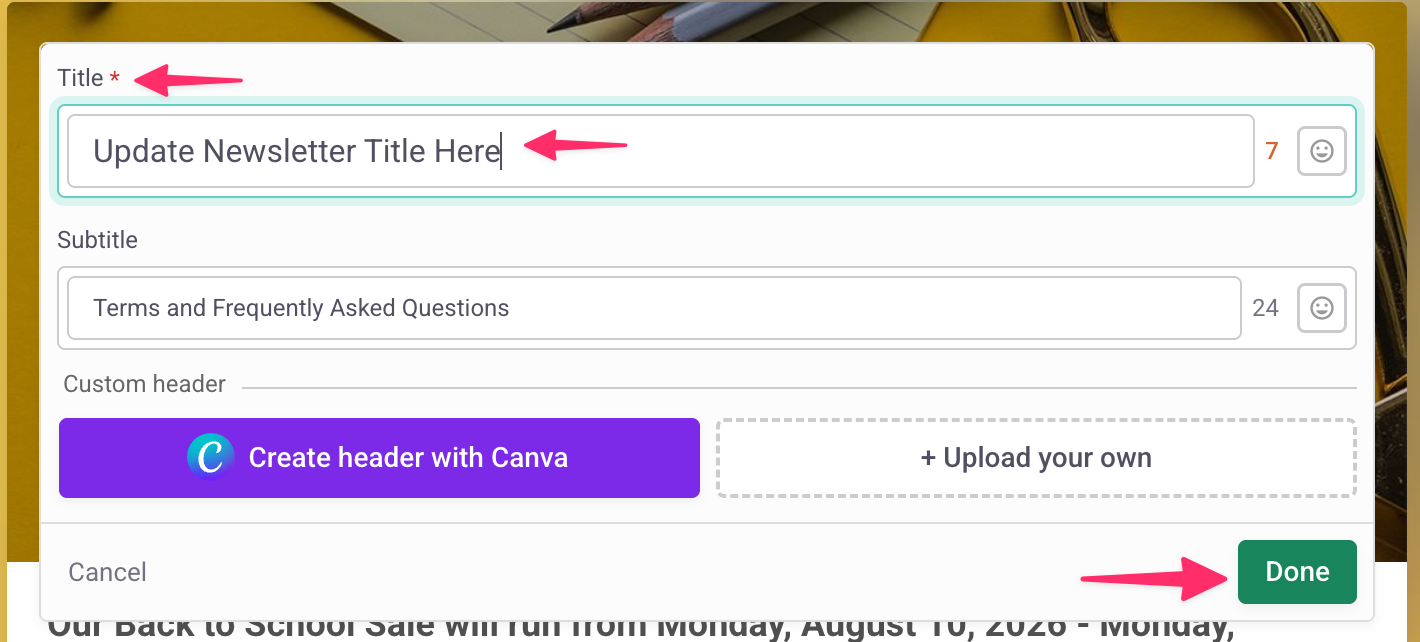Click the Subtitle character counter showing 24
This screenshot has width=1420, height=642.
[1266, 308]
